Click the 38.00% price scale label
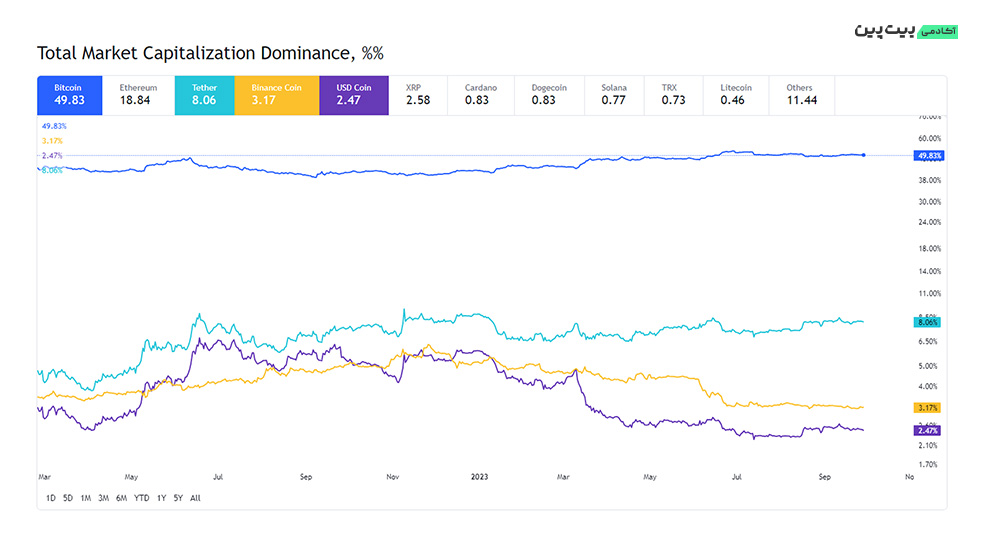 pos(929,181)
